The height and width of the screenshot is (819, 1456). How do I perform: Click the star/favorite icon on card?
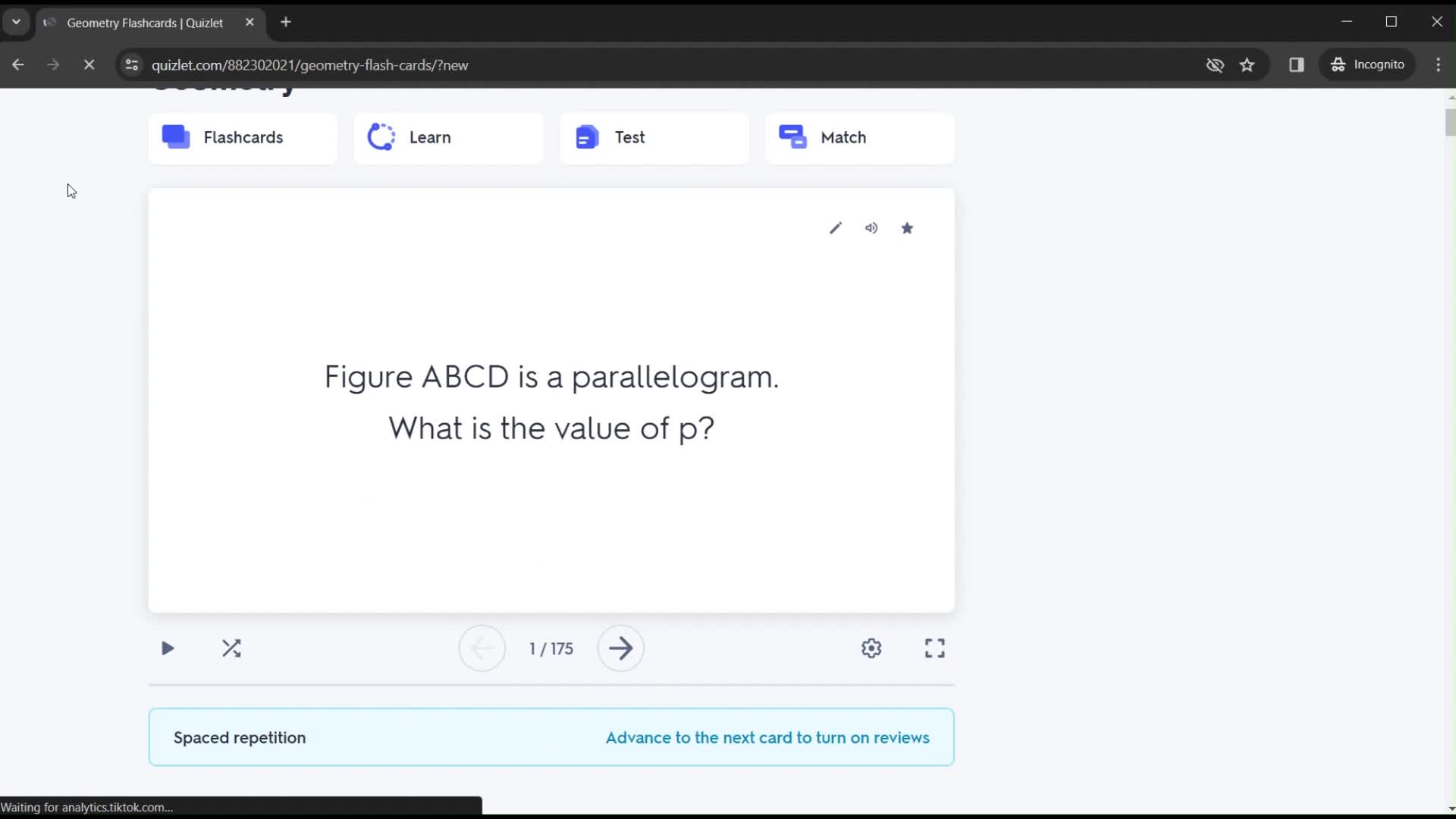point(908,228)
